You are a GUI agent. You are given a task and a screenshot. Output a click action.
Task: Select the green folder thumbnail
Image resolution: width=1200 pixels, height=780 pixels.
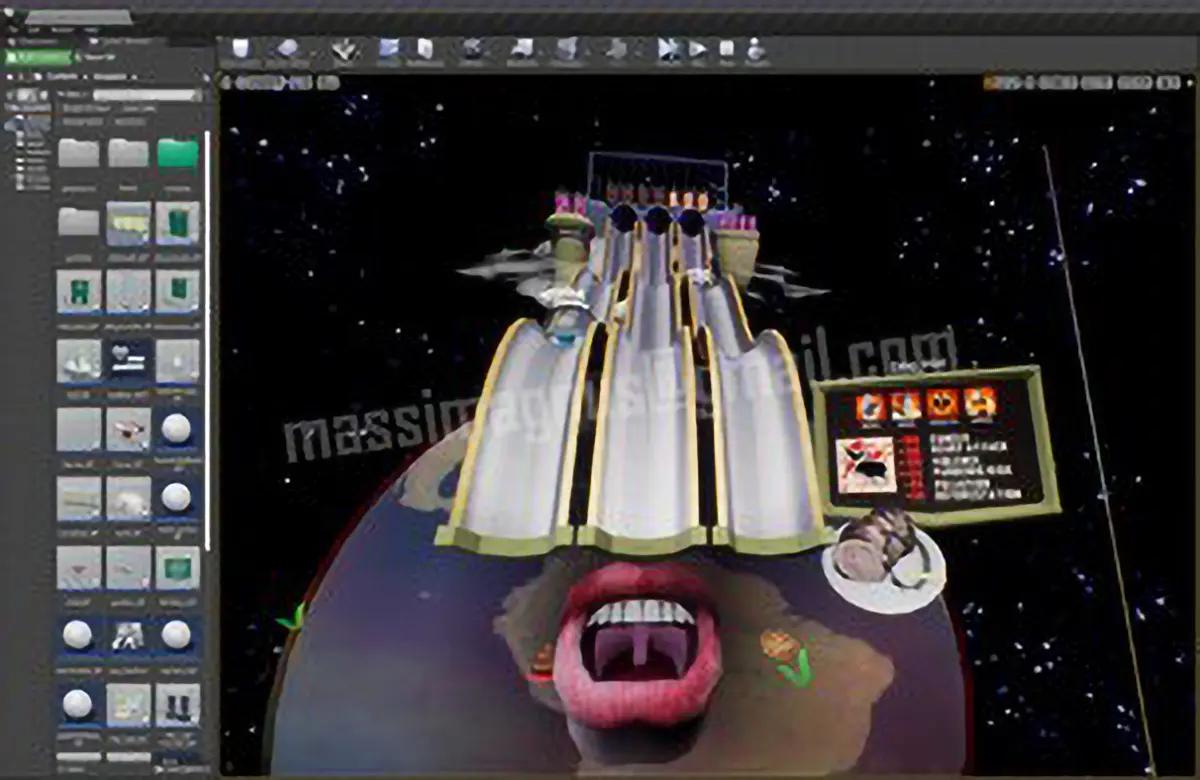(x=177, y=153)
